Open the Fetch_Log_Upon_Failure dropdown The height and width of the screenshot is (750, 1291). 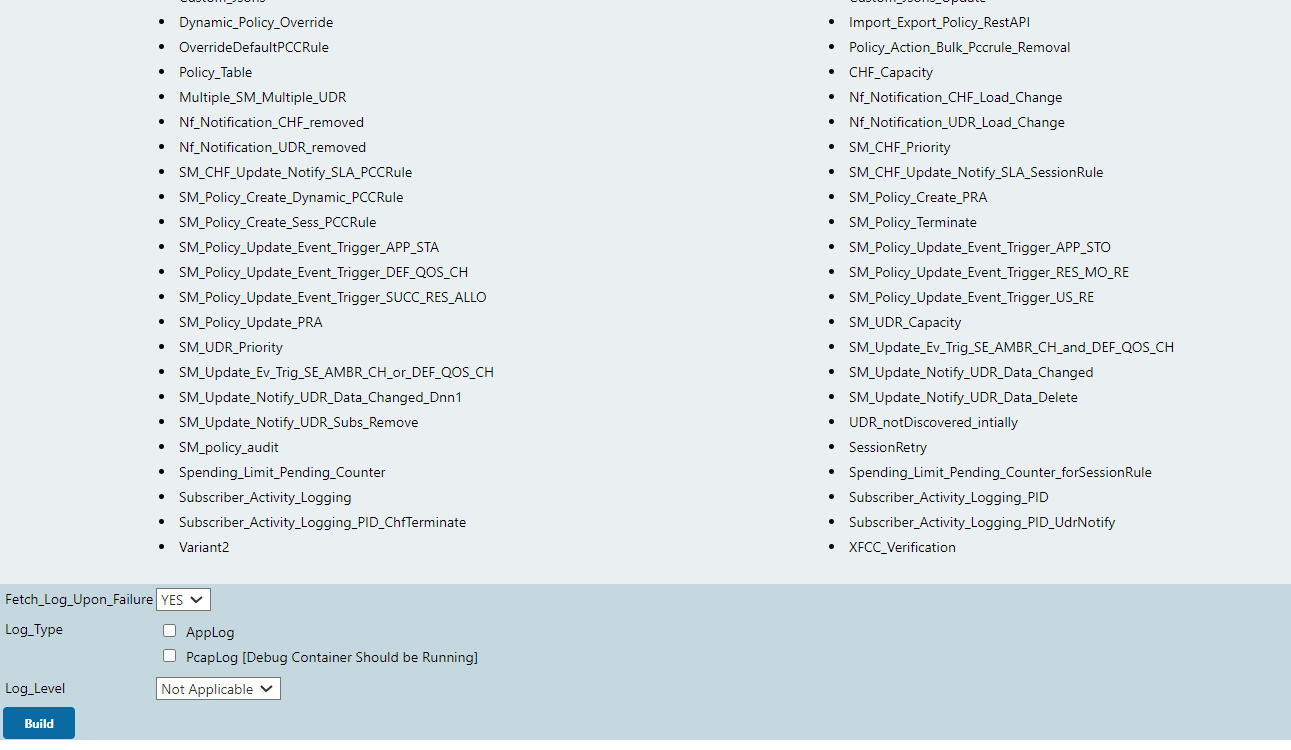(x=183, y=599)
